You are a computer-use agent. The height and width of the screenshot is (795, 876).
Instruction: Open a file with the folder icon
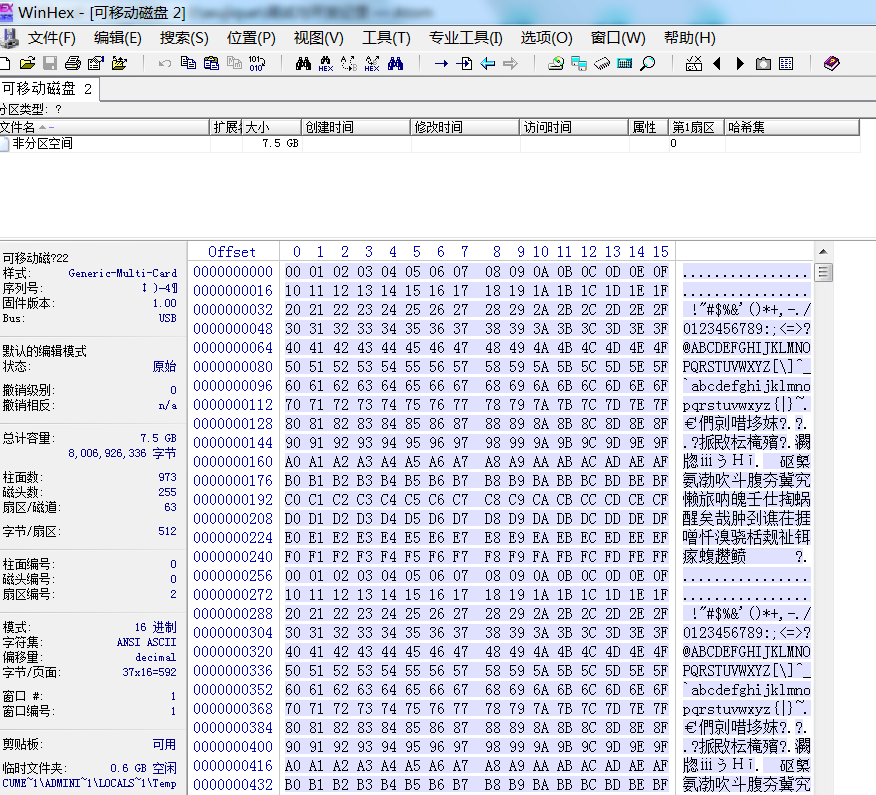27,63
